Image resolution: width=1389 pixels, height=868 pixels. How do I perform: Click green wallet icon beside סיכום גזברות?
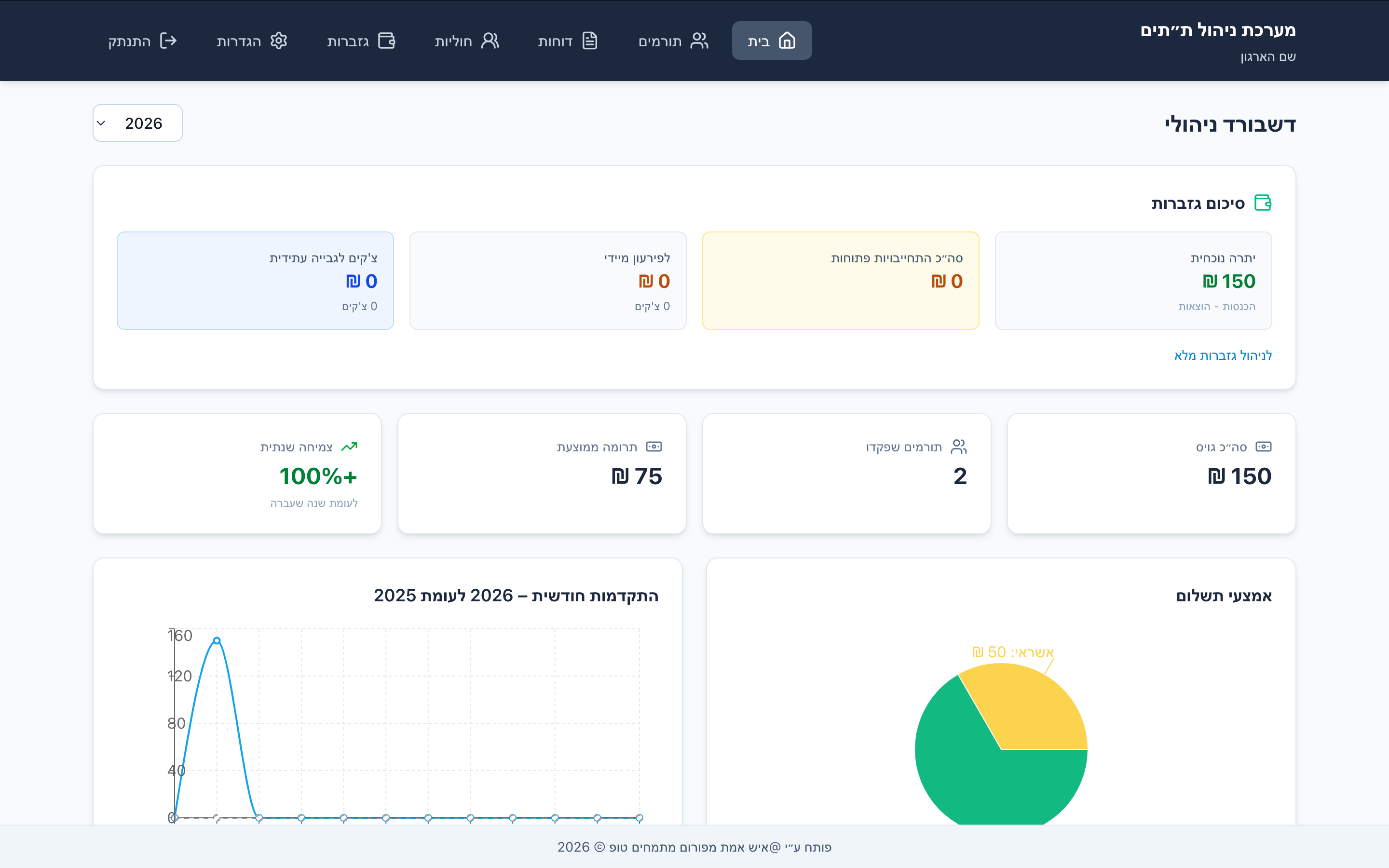coord(1263,203)
